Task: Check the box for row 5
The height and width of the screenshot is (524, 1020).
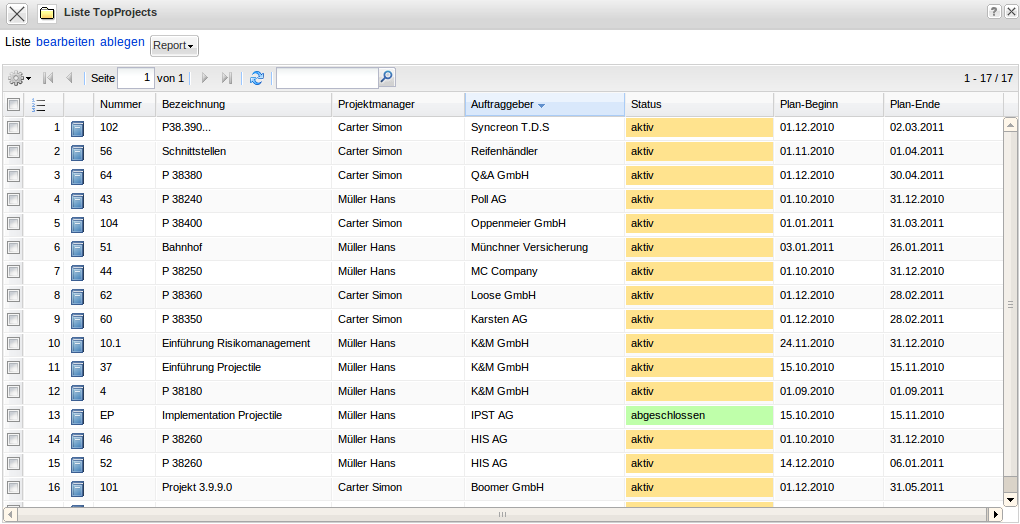Action: pyautogui.click(x=14, y=224)
